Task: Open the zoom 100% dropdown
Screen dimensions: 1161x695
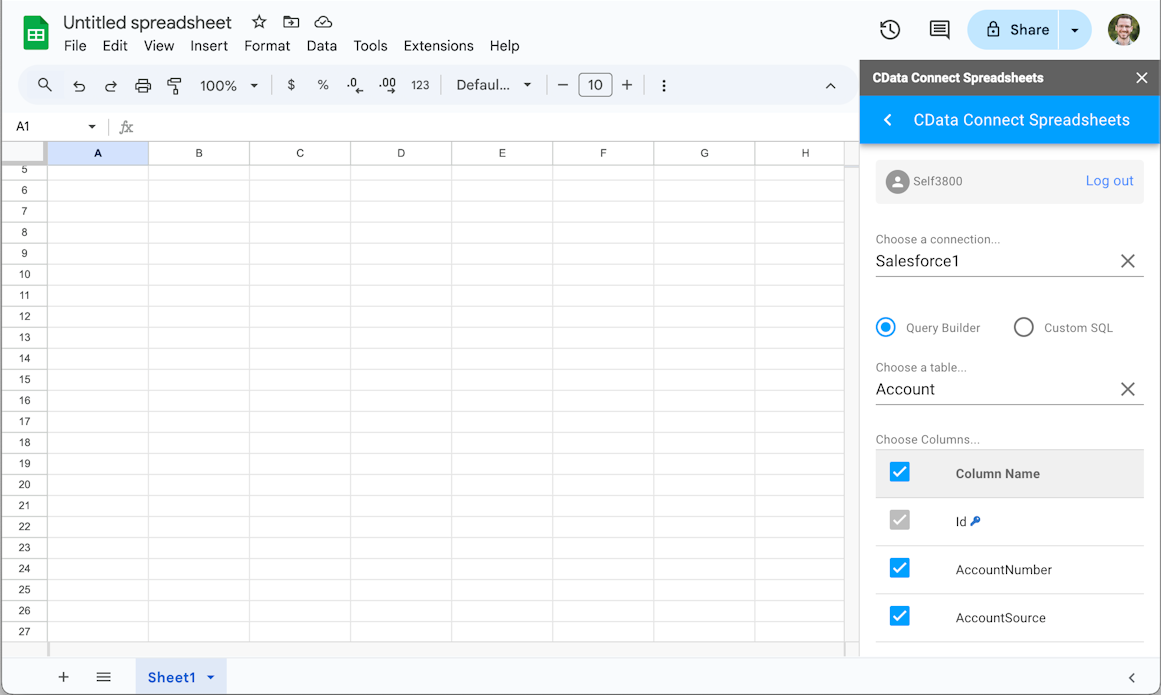Action: click(229, 86)
